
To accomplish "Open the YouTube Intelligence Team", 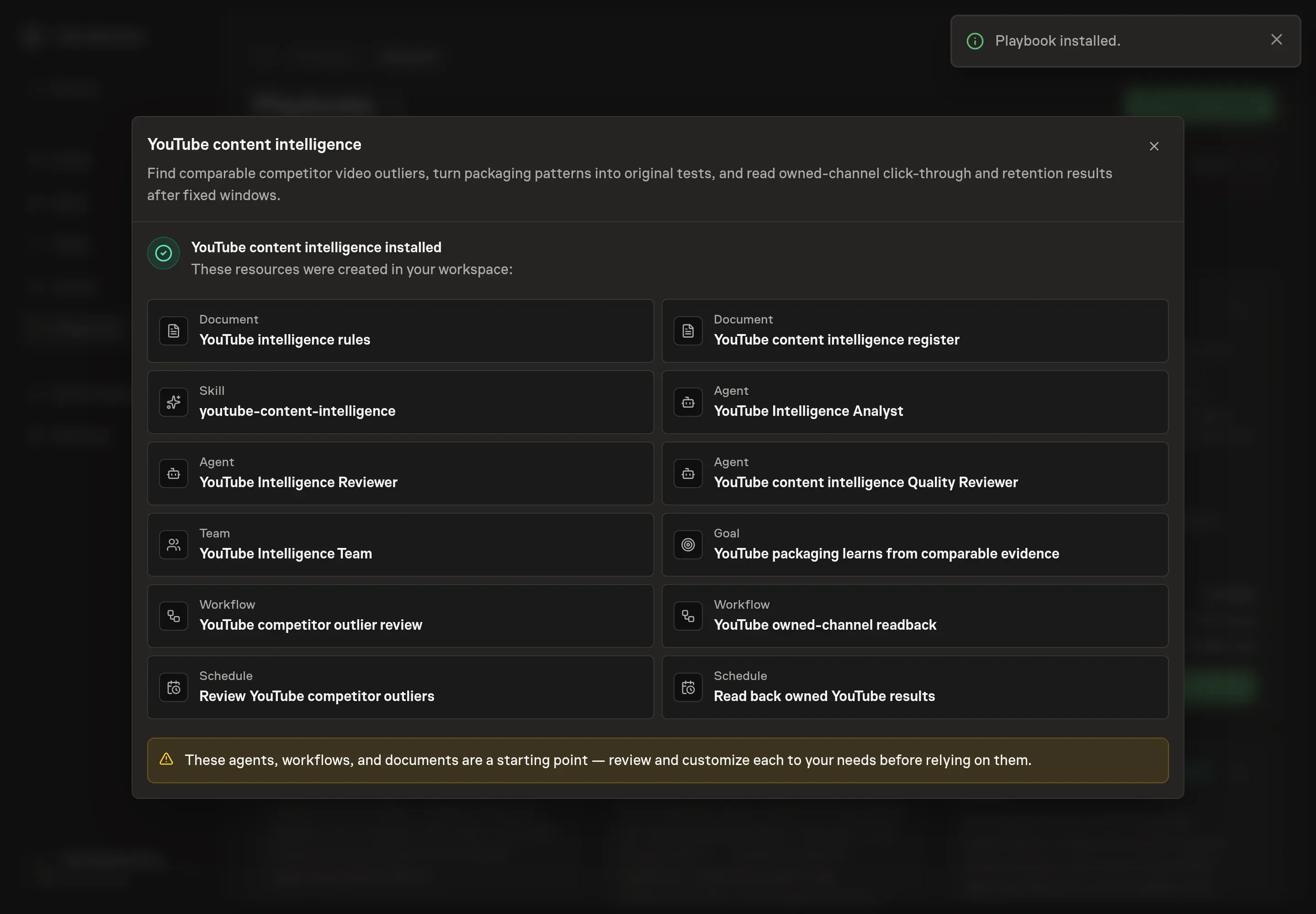I will 400,545.
